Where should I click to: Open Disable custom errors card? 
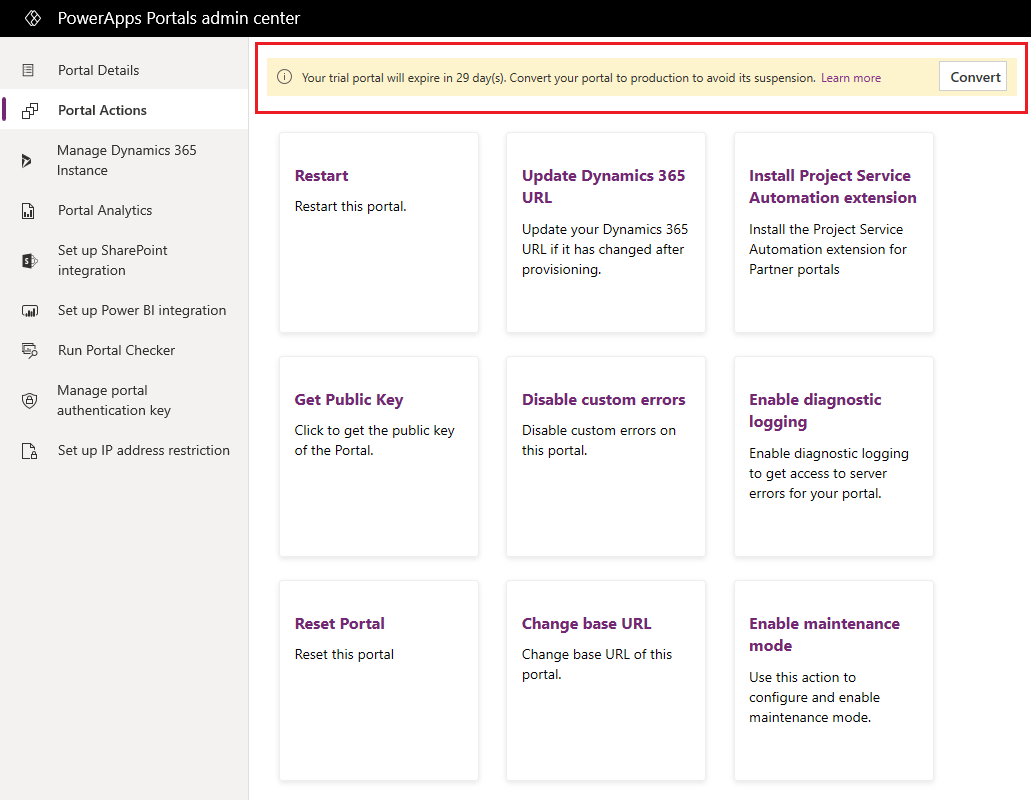[x=606, y=456]
